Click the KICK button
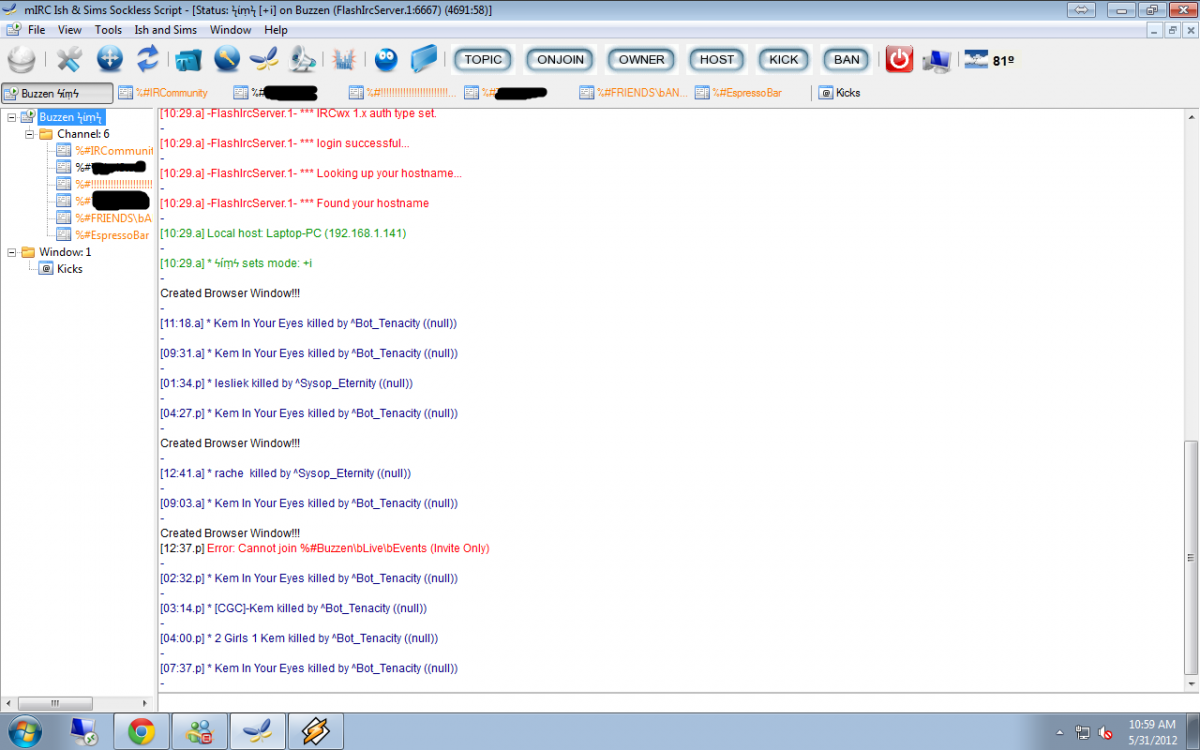Image resolution: width=1200 pixels, height=750 pixels. pos(784,59)
